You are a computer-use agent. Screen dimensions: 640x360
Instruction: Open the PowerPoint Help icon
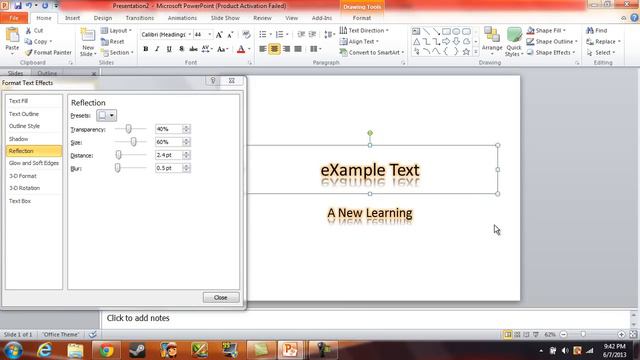point(634,18)
